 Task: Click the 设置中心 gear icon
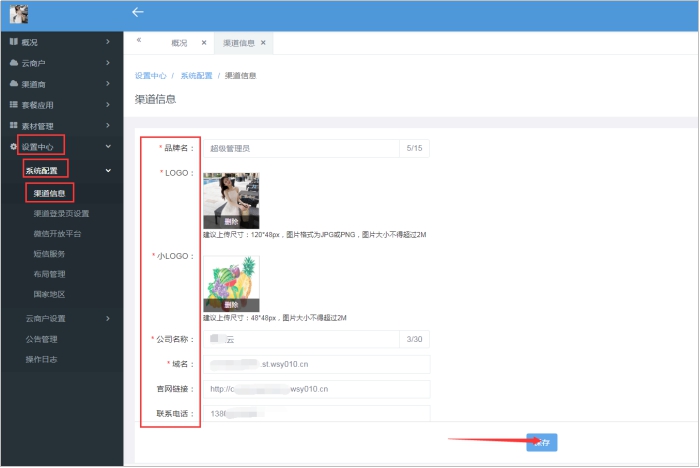(x=13, y=146)
